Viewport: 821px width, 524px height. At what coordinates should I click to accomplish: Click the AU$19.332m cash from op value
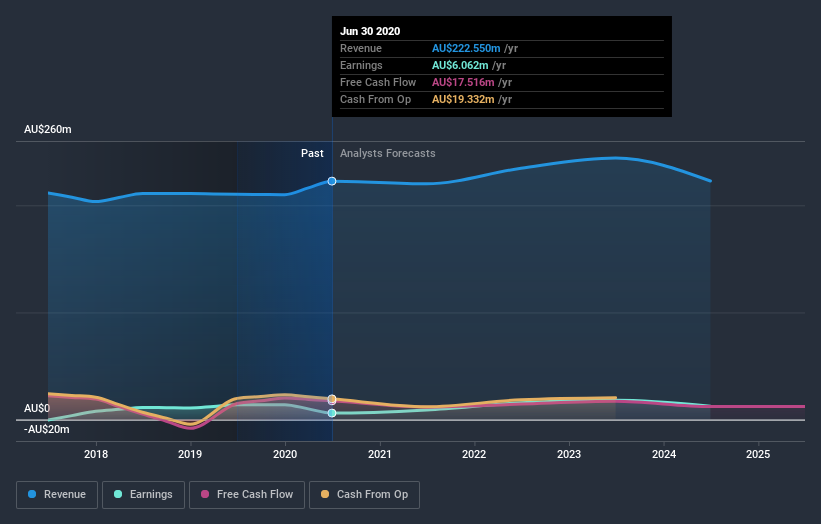(463, 99)
